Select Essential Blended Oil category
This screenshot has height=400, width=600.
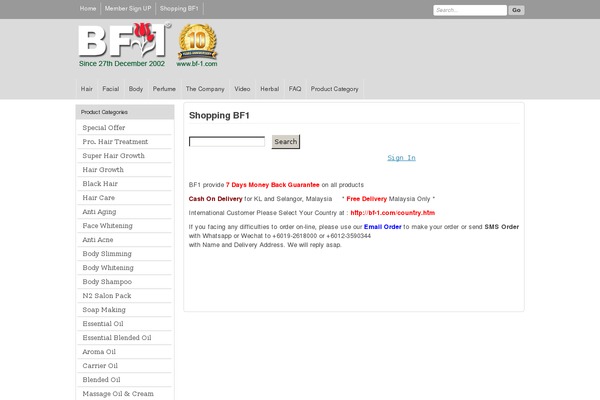125,338
